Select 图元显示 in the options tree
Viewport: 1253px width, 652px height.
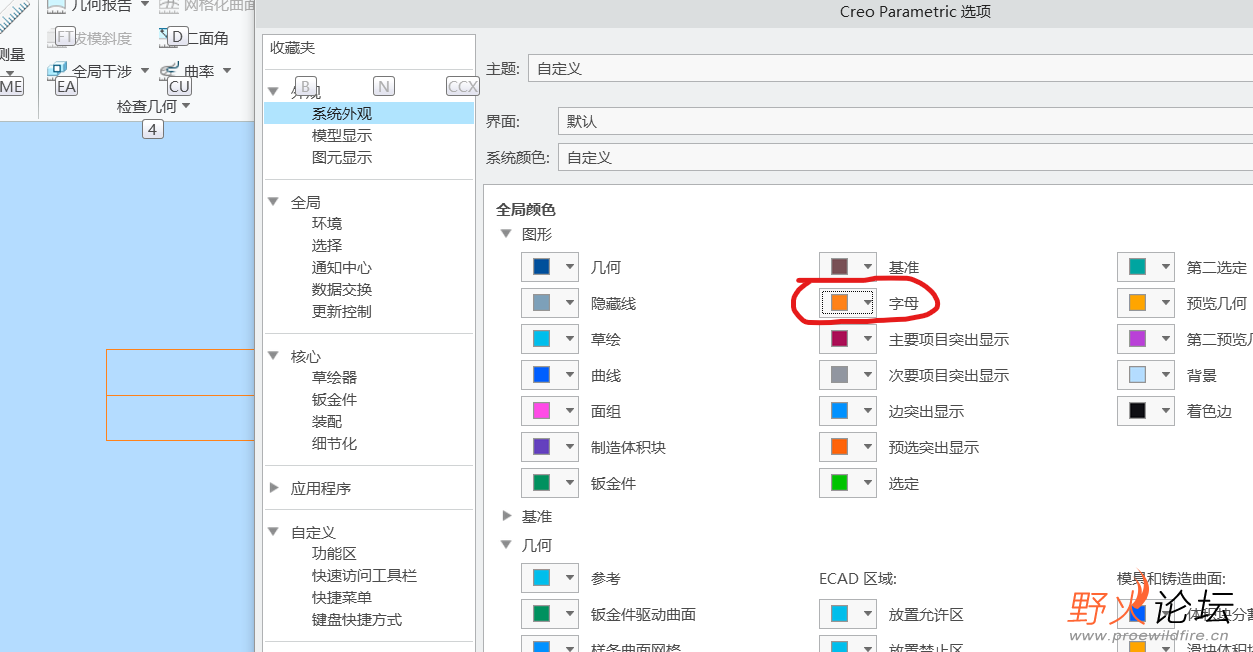click(341, 158)
